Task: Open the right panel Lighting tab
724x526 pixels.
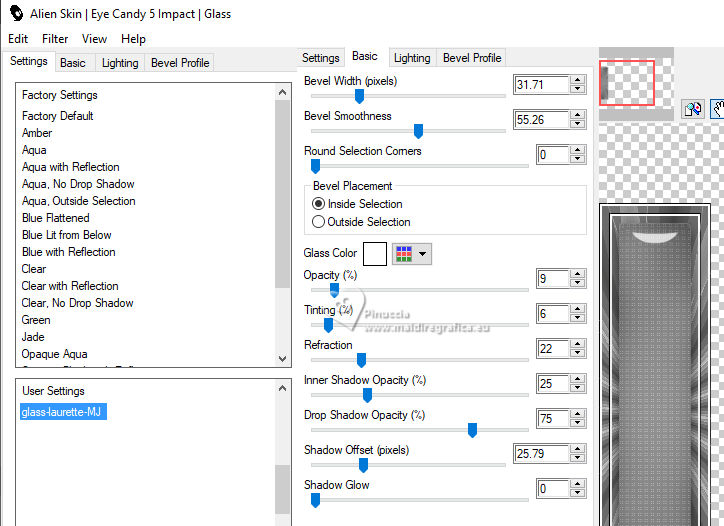Action: [412, 58]
